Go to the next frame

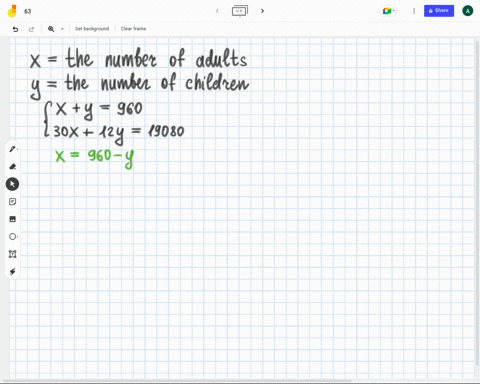pyautogui.click(x=262, y=11)
